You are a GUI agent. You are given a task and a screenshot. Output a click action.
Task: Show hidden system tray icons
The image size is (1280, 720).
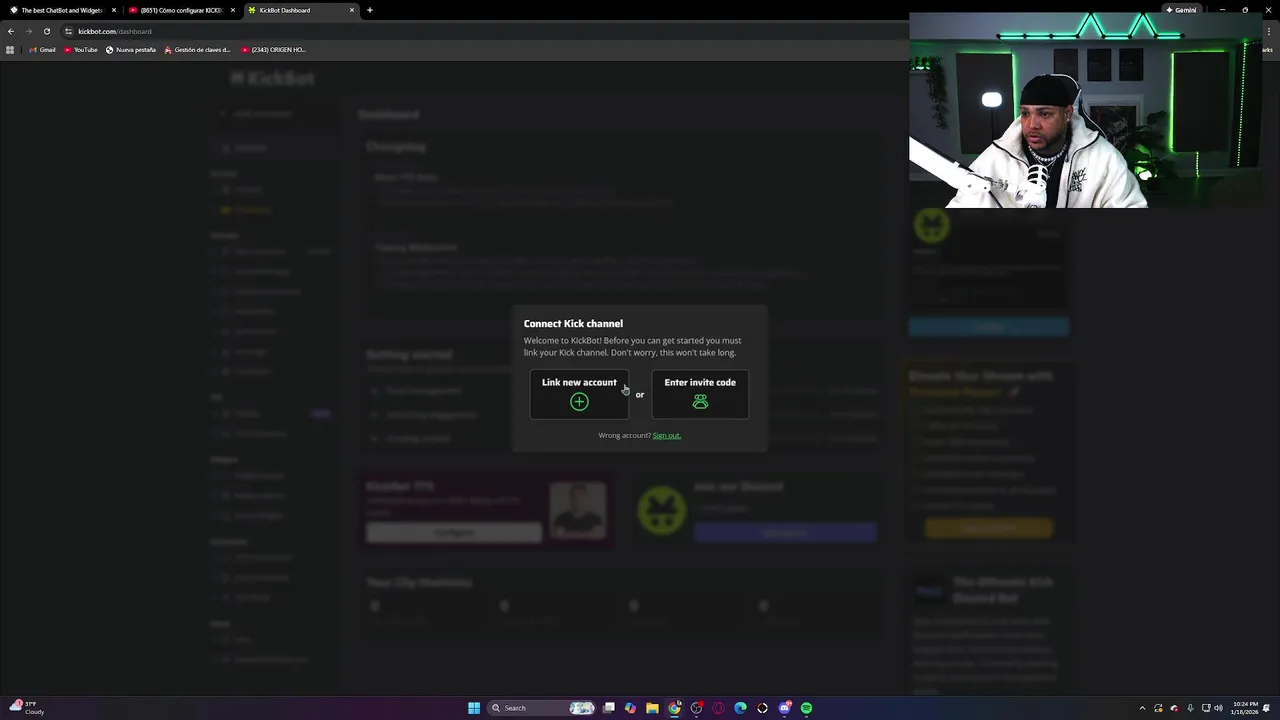tap(1142, 708)
